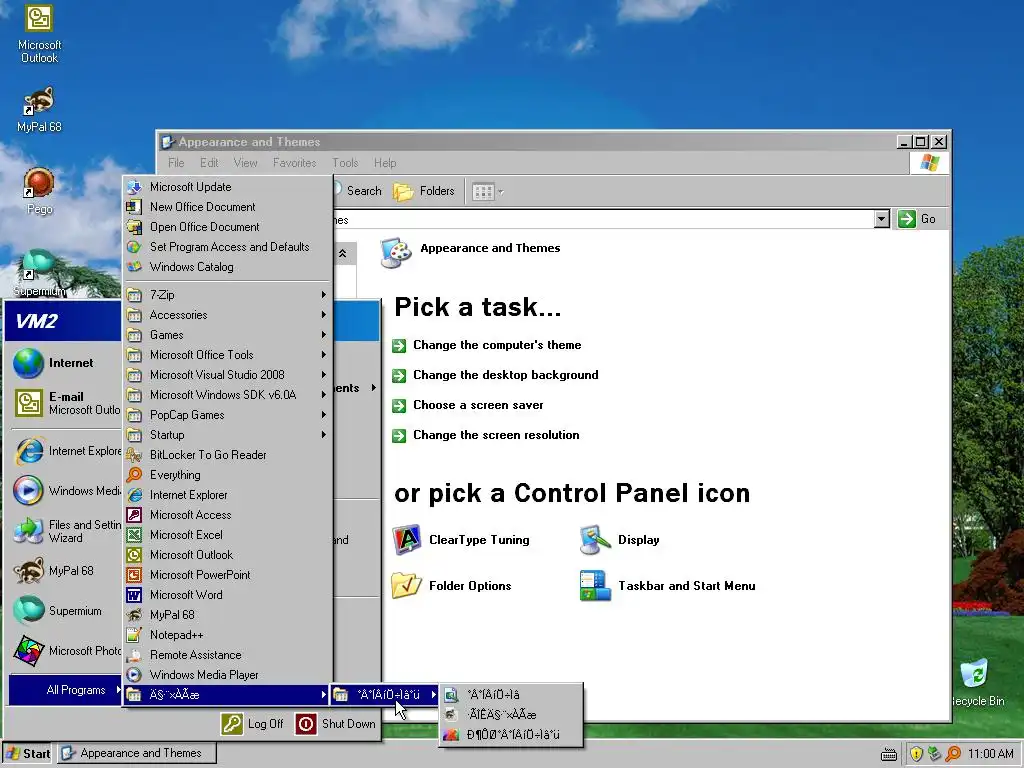Click the clock showing 11:00 AM

pos(991,754)
